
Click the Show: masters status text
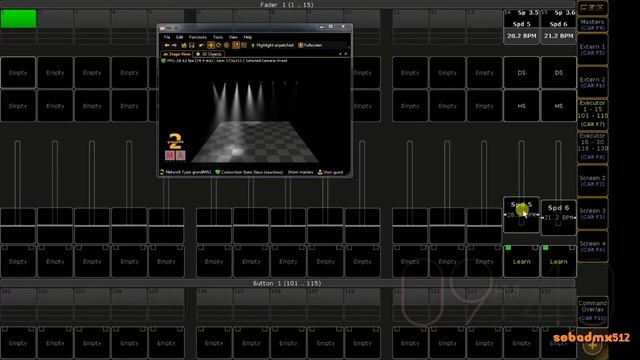pos(300,172)
